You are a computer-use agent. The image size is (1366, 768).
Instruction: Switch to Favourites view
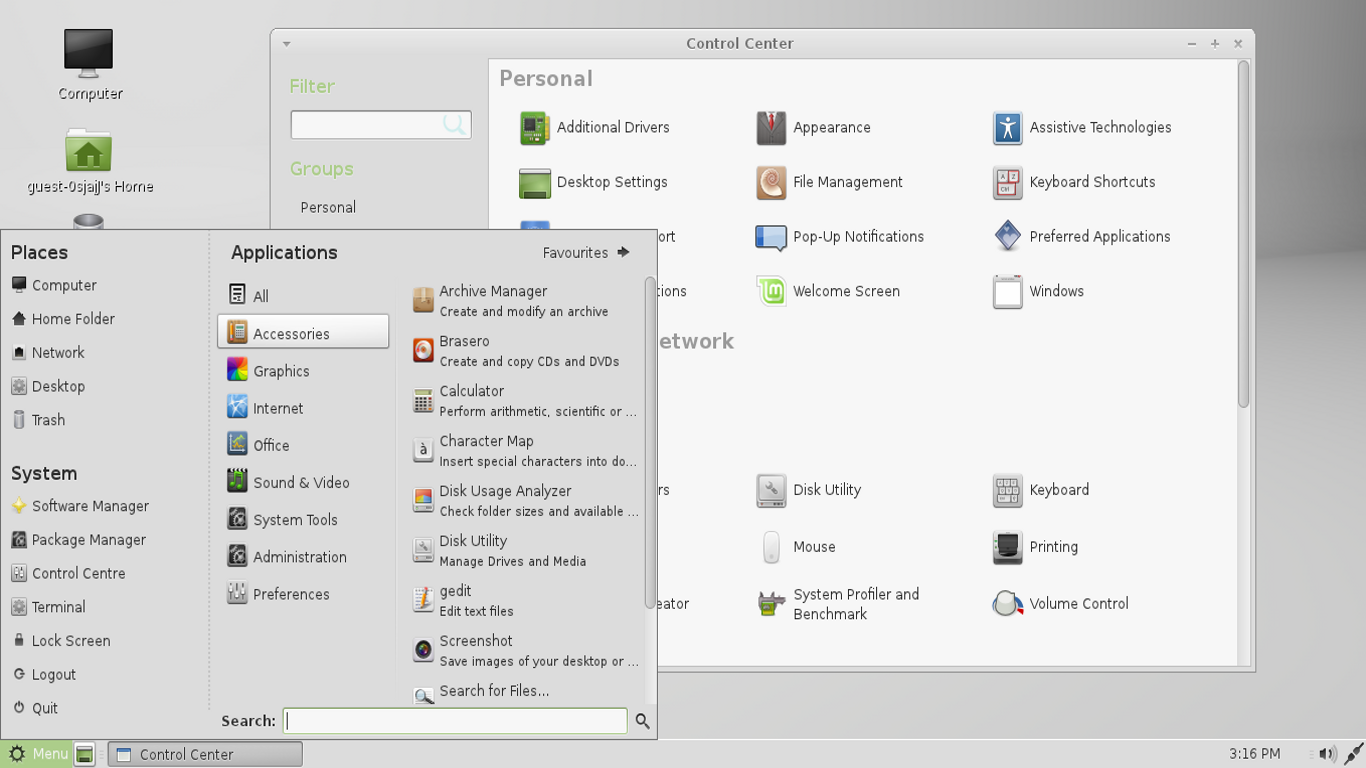[586, 253]
